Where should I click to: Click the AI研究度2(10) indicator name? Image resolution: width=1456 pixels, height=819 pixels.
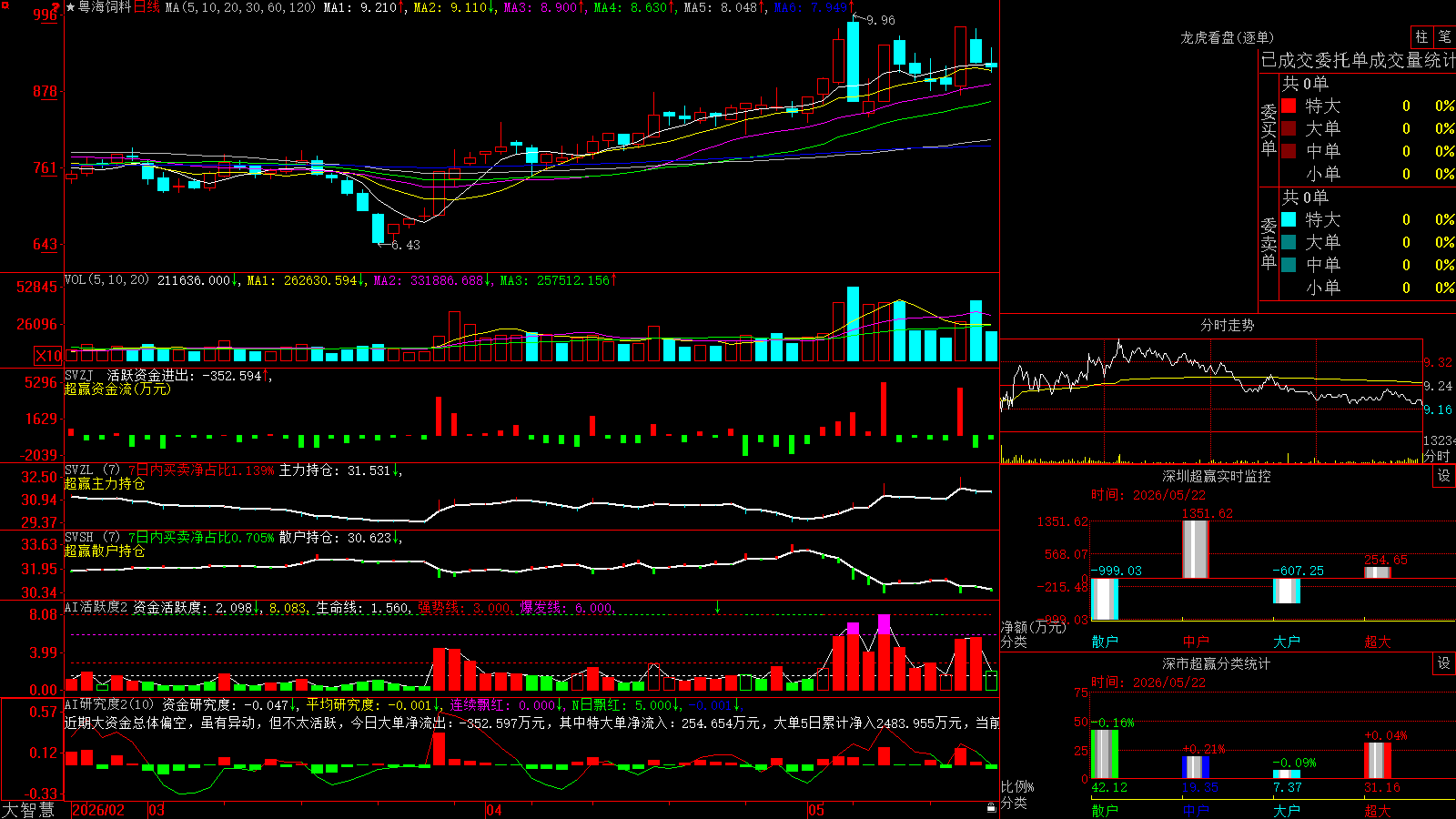pyautogui.click(x=110, y=704)
